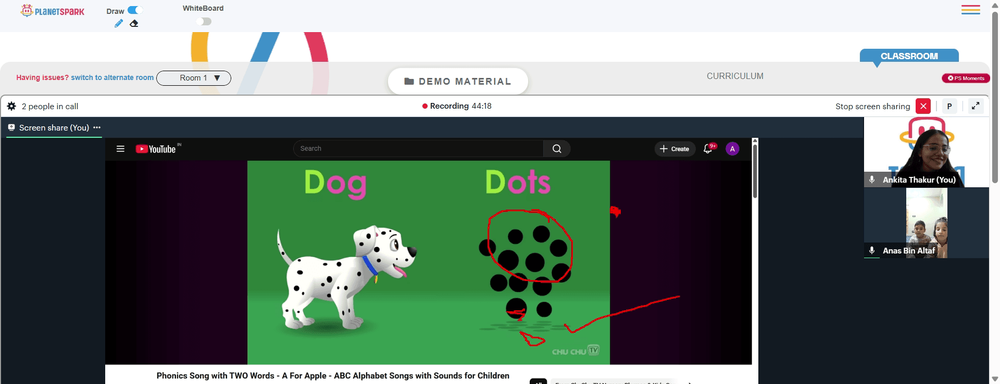Screen dimensions: 1000x384
Task: Open the Classroom tab
Action: 909,56
